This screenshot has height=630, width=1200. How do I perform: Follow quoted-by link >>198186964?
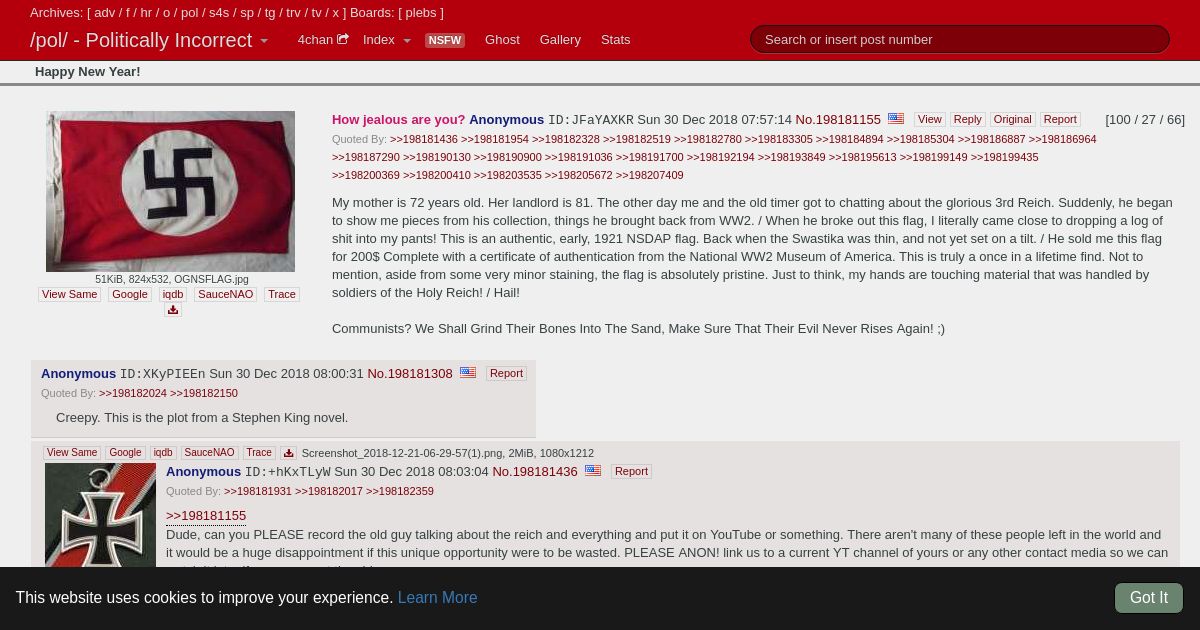pyautogui.click(x=1063, y=139)
